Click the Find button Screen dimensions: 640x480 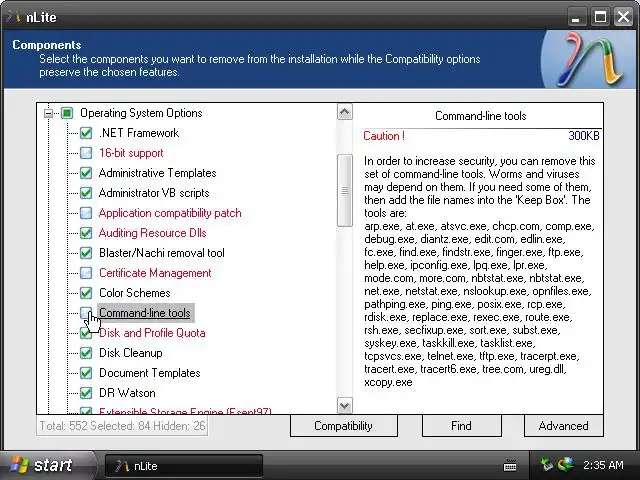461,426
